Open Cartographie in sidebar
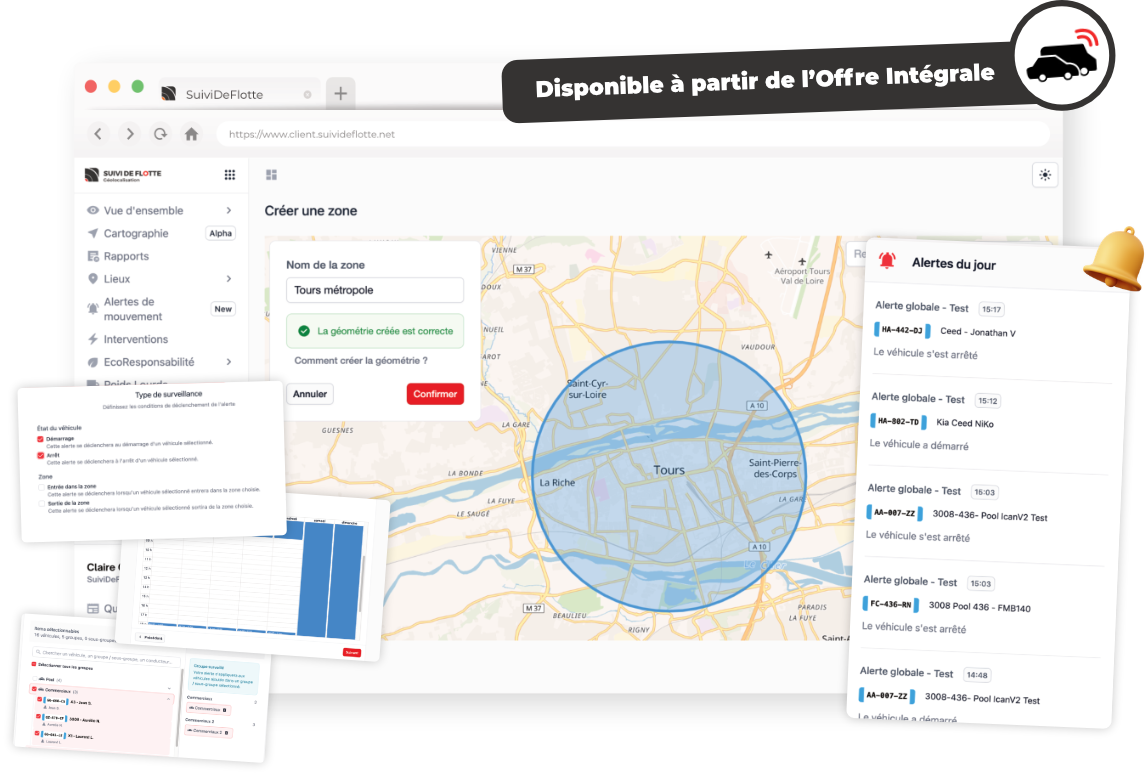This screenshot has height=776, width=1146. coord(136,233)
